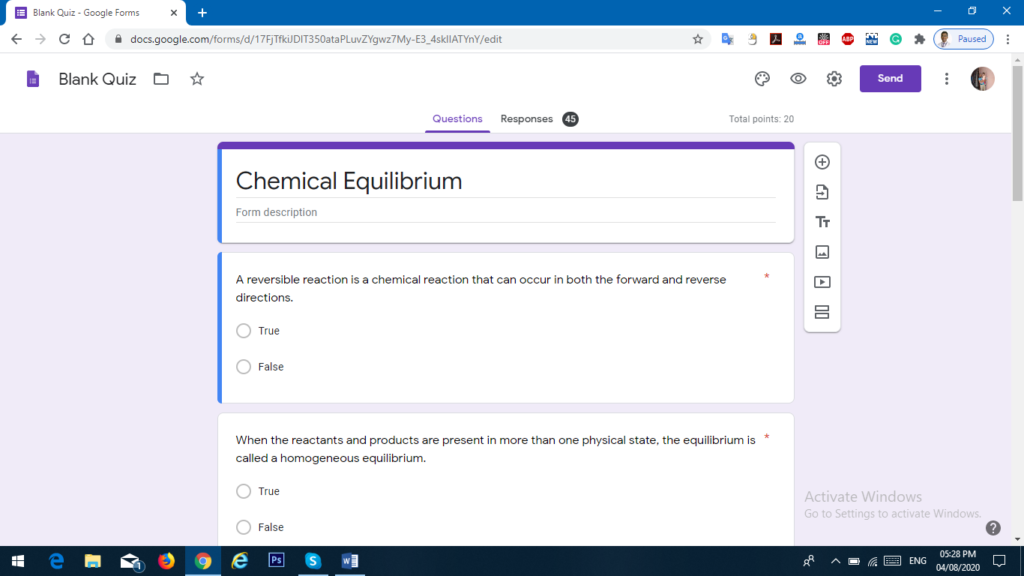Click the Total points: 20 label

[x=761, y=119]
